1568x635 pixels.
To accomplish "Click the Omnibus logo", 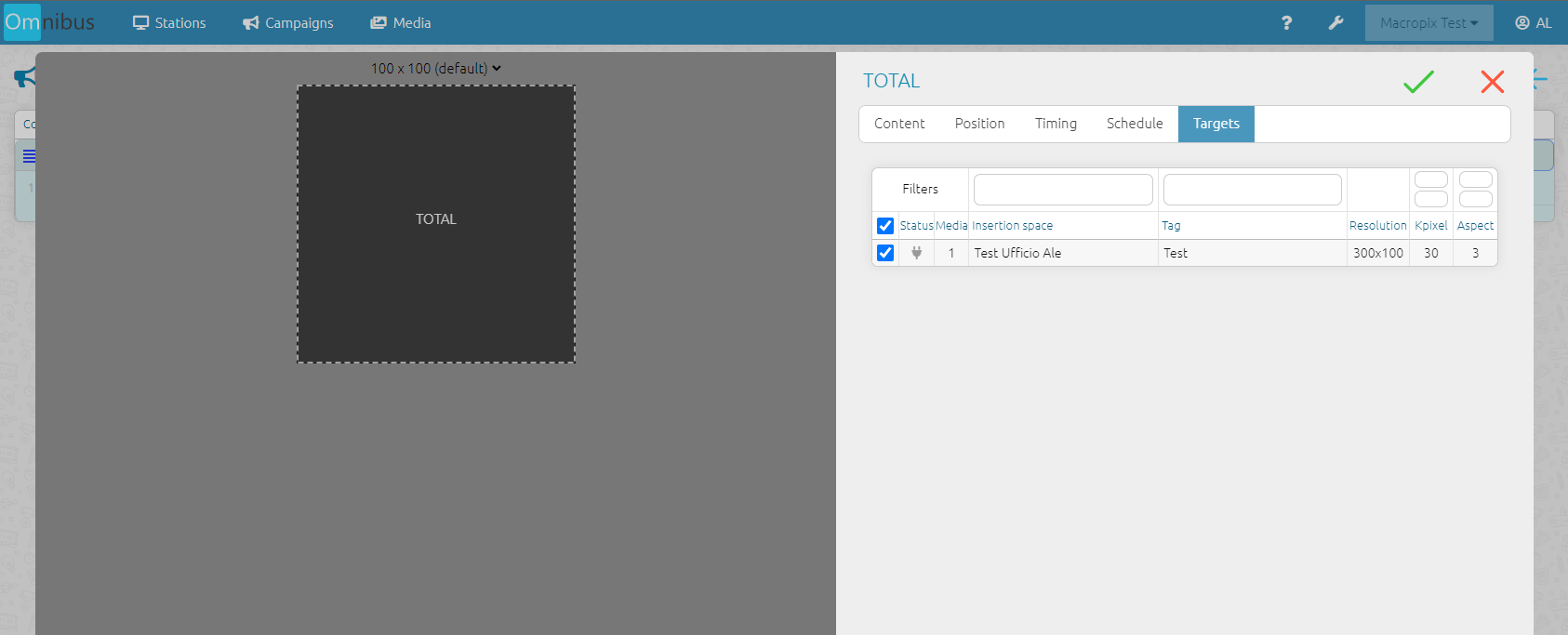I will tap(49, 22).
